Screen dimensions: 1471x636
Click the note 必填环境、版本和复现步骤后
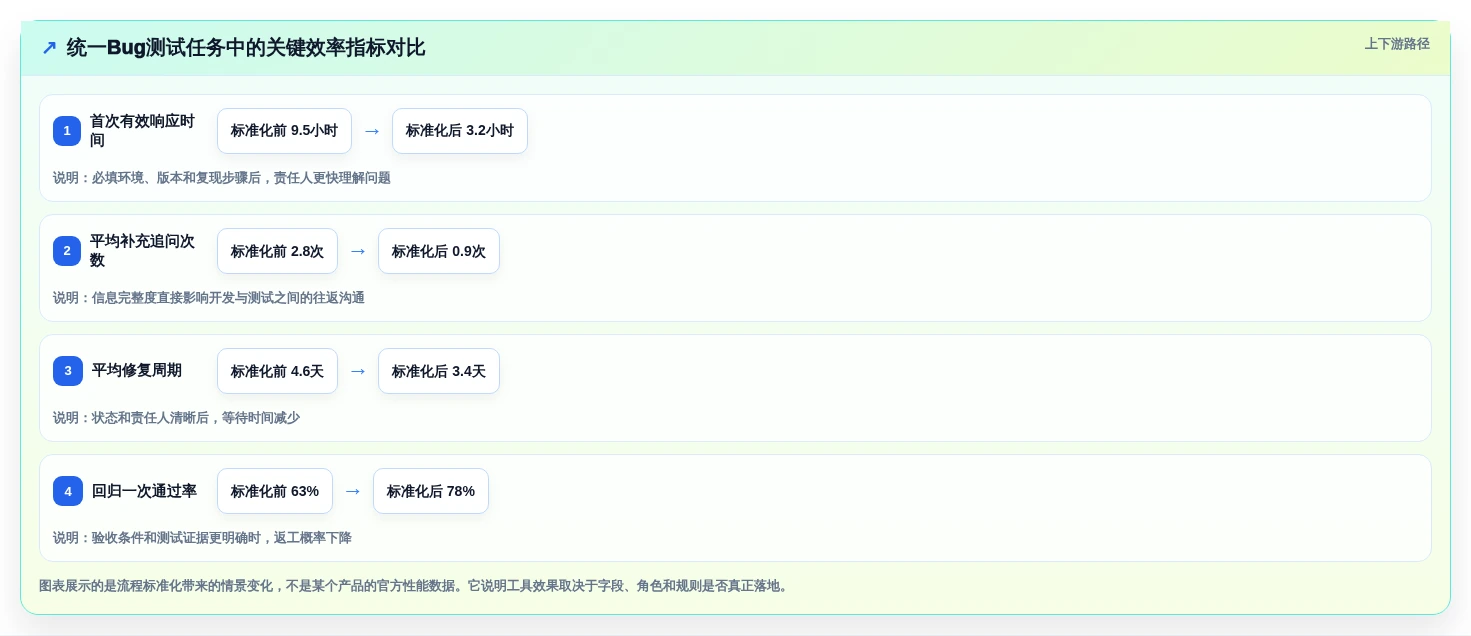tap(222, 178)
